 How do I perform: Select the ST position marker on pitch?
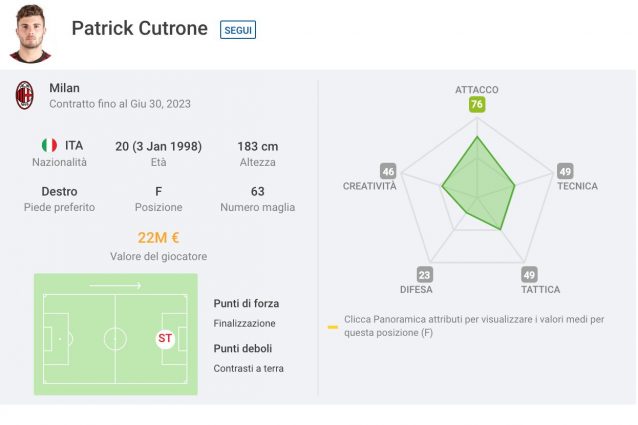pyautogui.click(x=165, y=338)
